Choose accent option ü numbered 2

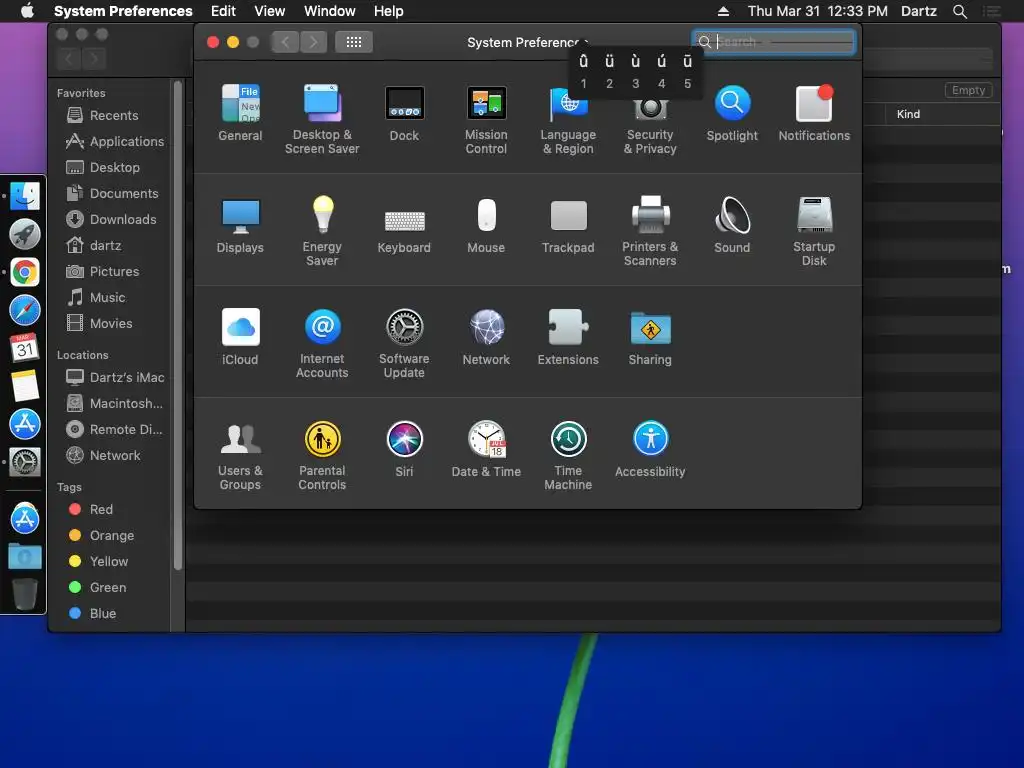(609, 71)
